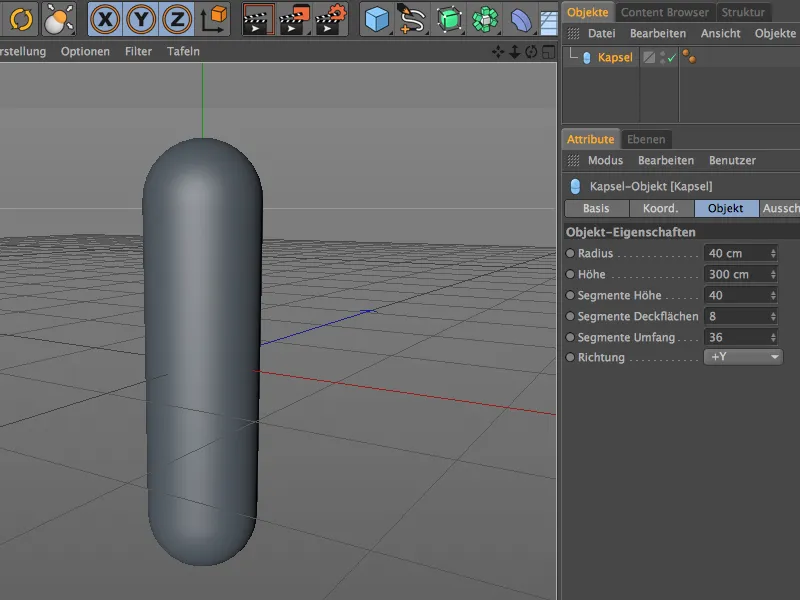The image size is (800, 600).
Task: Toggle the viewport maximize icon
Action: point(548,52)
